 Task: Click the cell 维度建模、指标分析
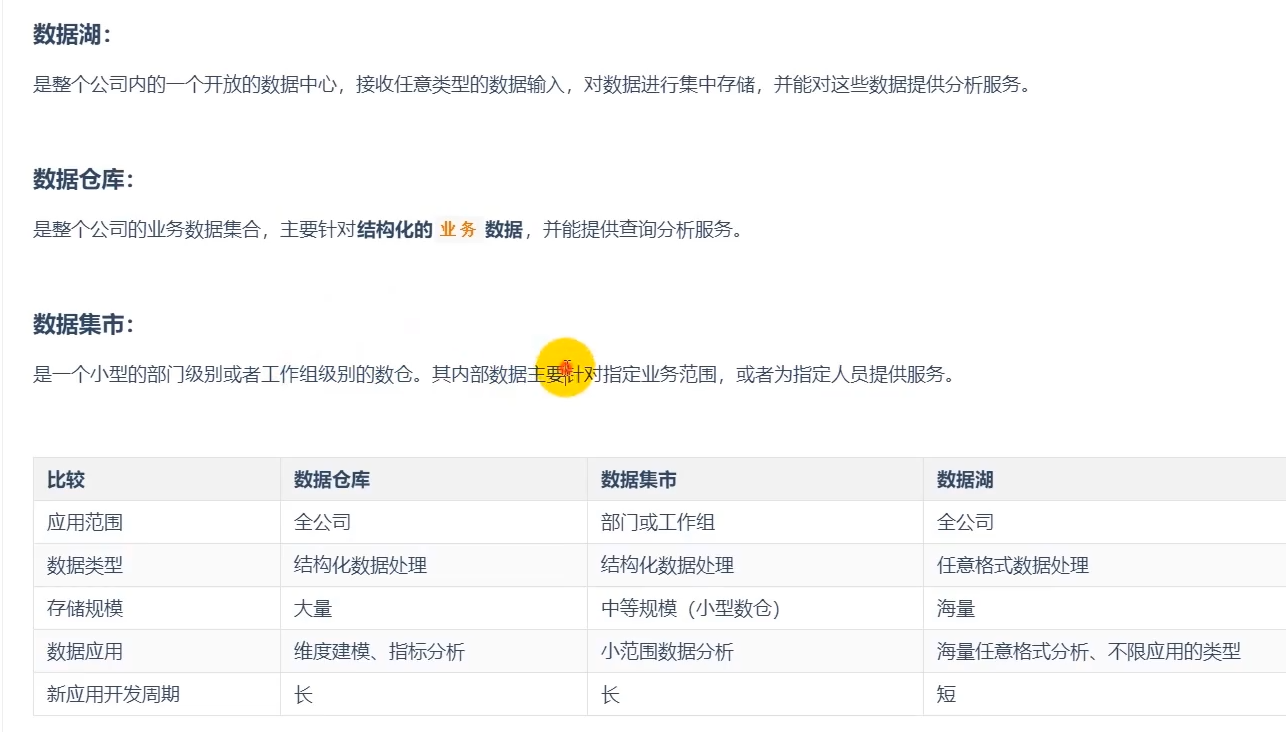click(x=379, y=651)
